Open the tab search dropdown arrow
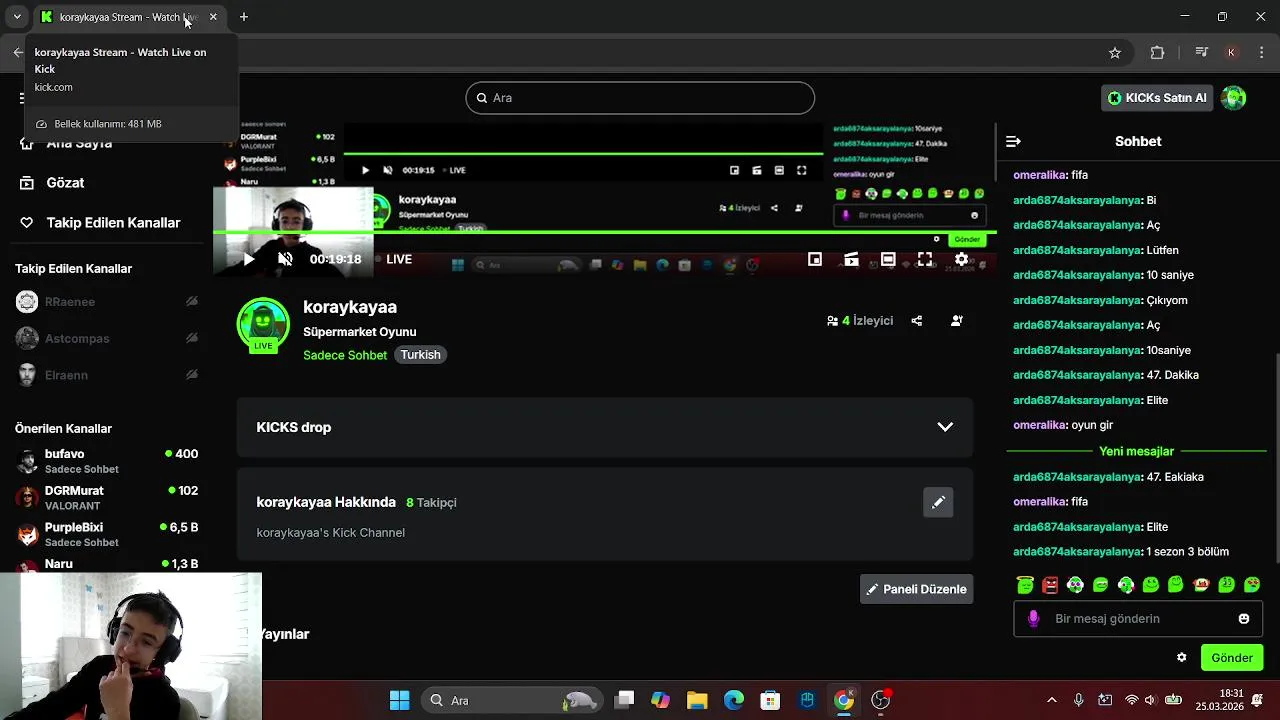 (x=17, y=17)
